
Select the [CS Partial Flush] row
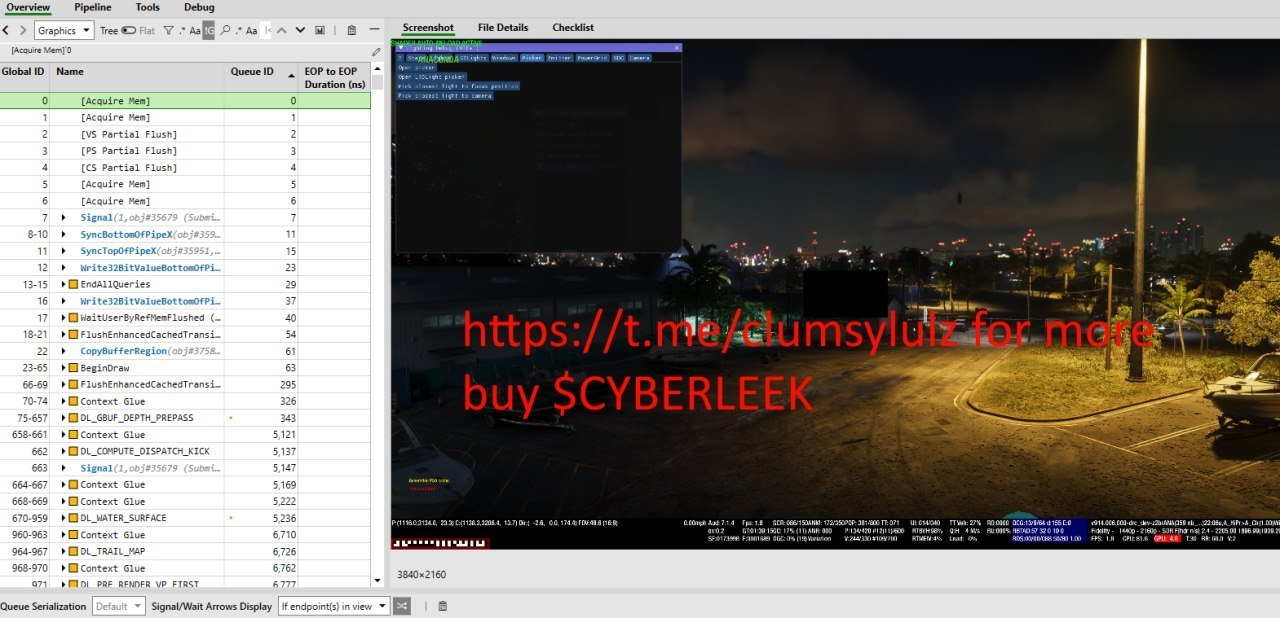[x=185, y=168]
